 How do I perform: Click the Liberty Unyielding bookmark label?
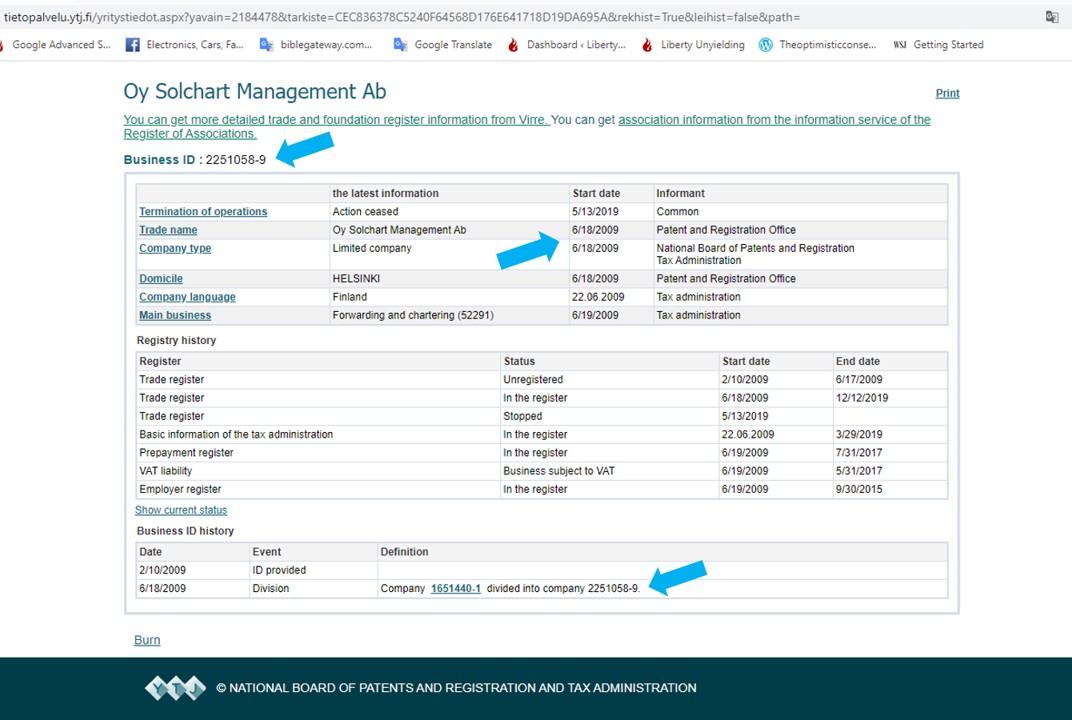tap(703, 44)
